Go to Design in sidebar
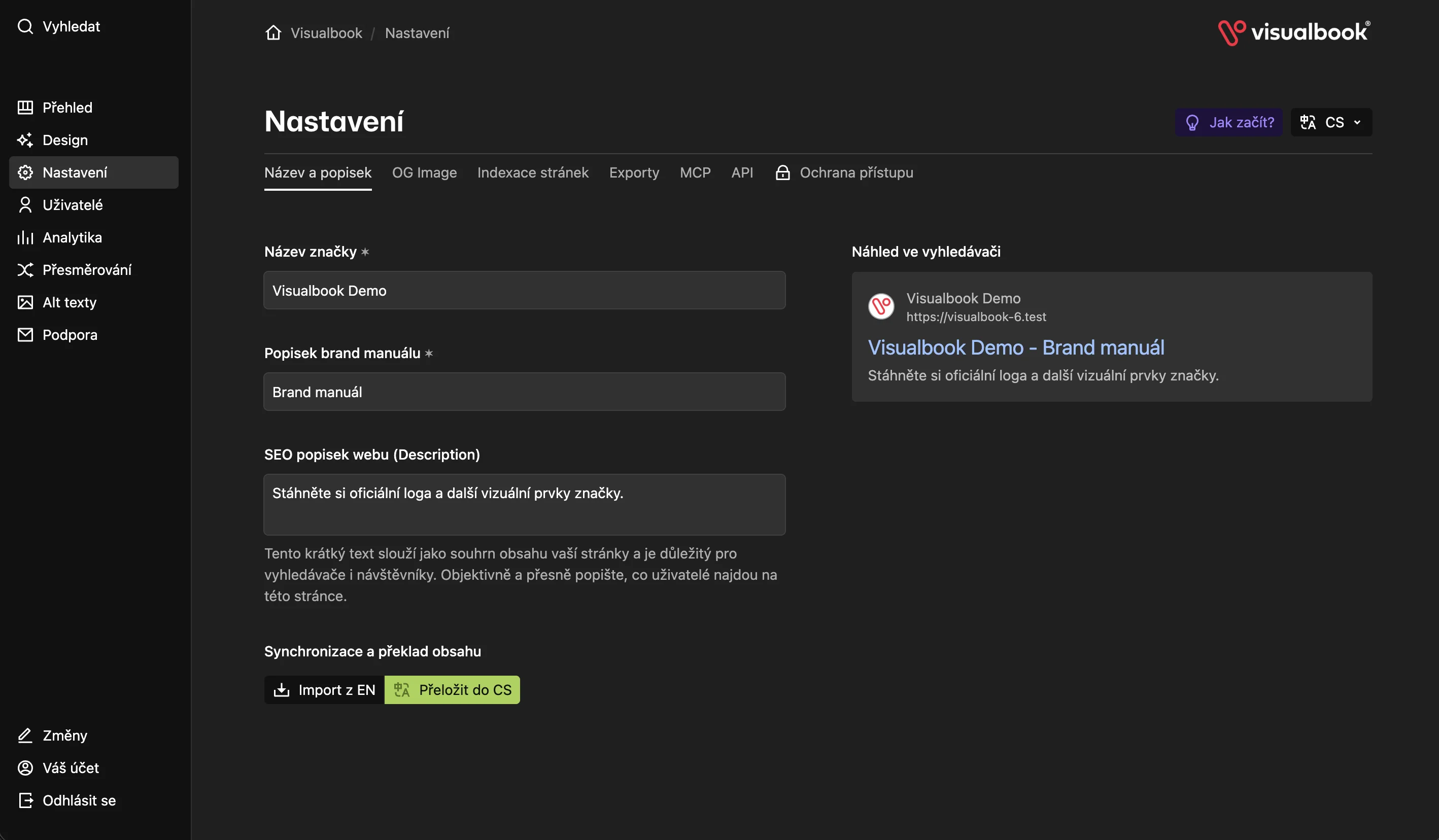1439x840 pixels. point(94,140)
